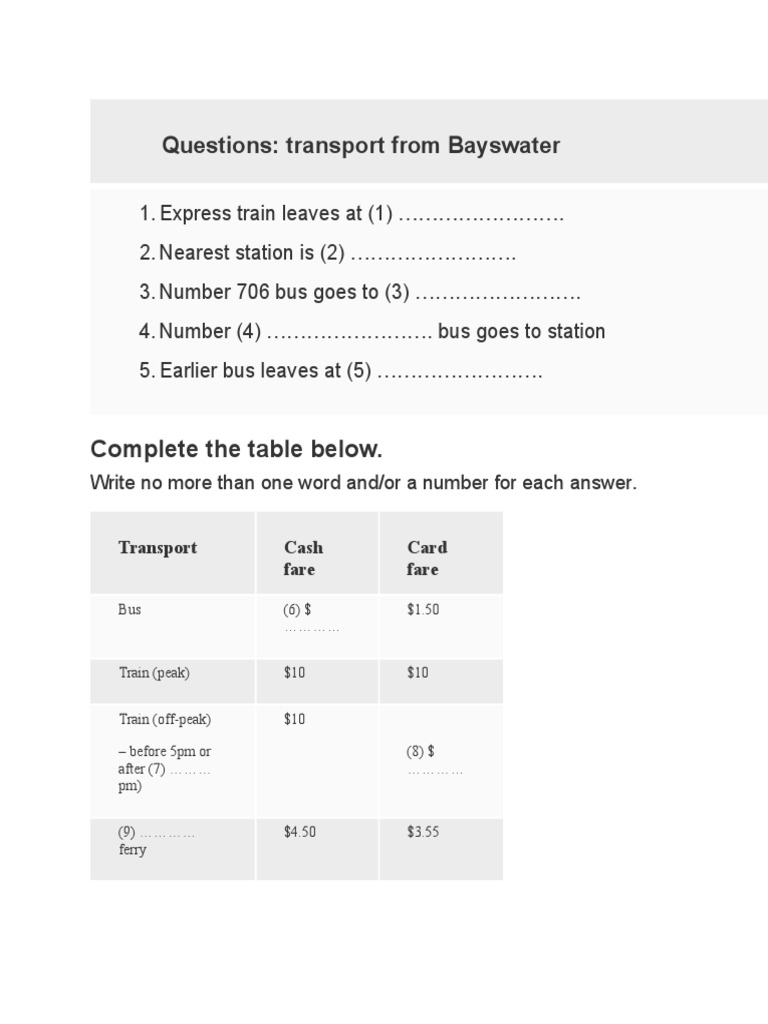Click the 'Questions: transport from Bayswater' heading

pos(361,146)
